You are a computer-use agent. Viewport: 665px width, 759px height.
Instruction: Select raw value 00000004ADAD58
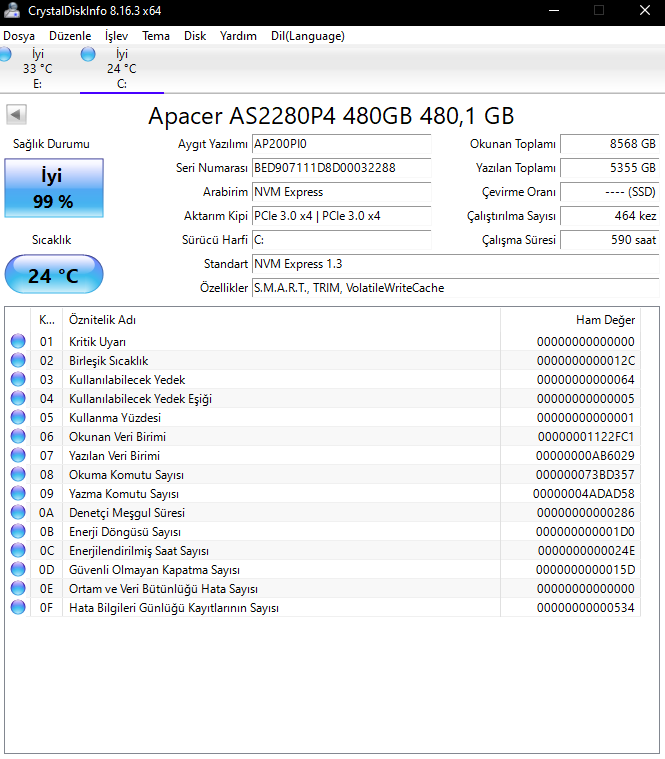pos(584,494)
